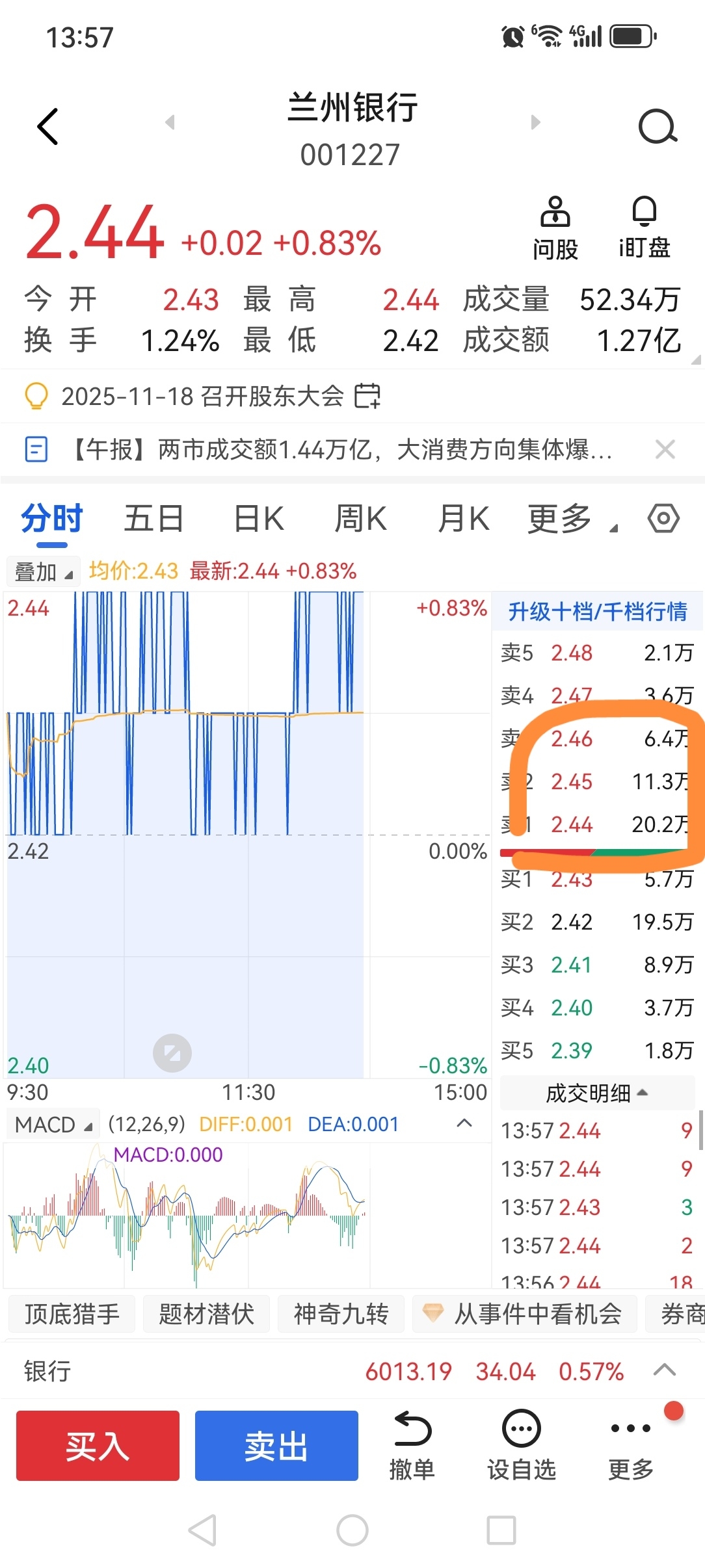Open 题材潜伏 indicator chip
This screenshot has height=1568, width=705.
pyautogui.click(x=206, y=1314)
